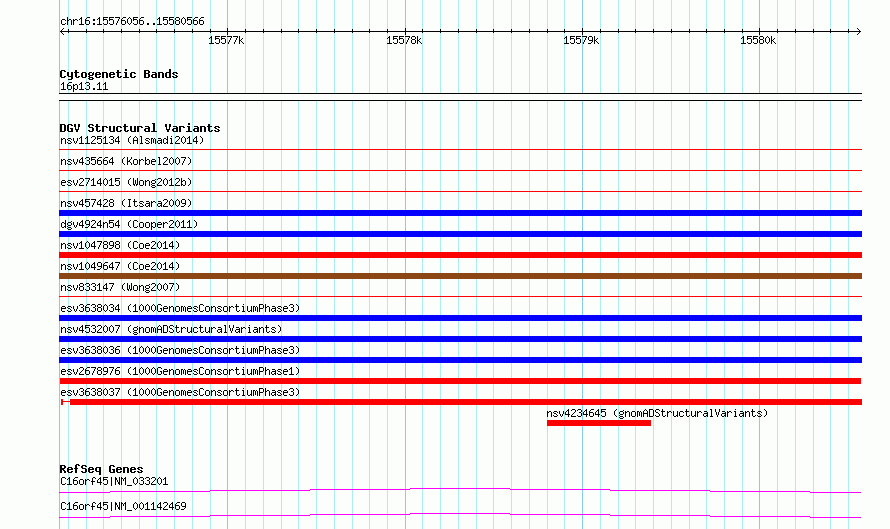The height and width of the screenshot is (529, 890).
Task: Click the first Coe2014 variant nsv1047898
Action: 120,245
